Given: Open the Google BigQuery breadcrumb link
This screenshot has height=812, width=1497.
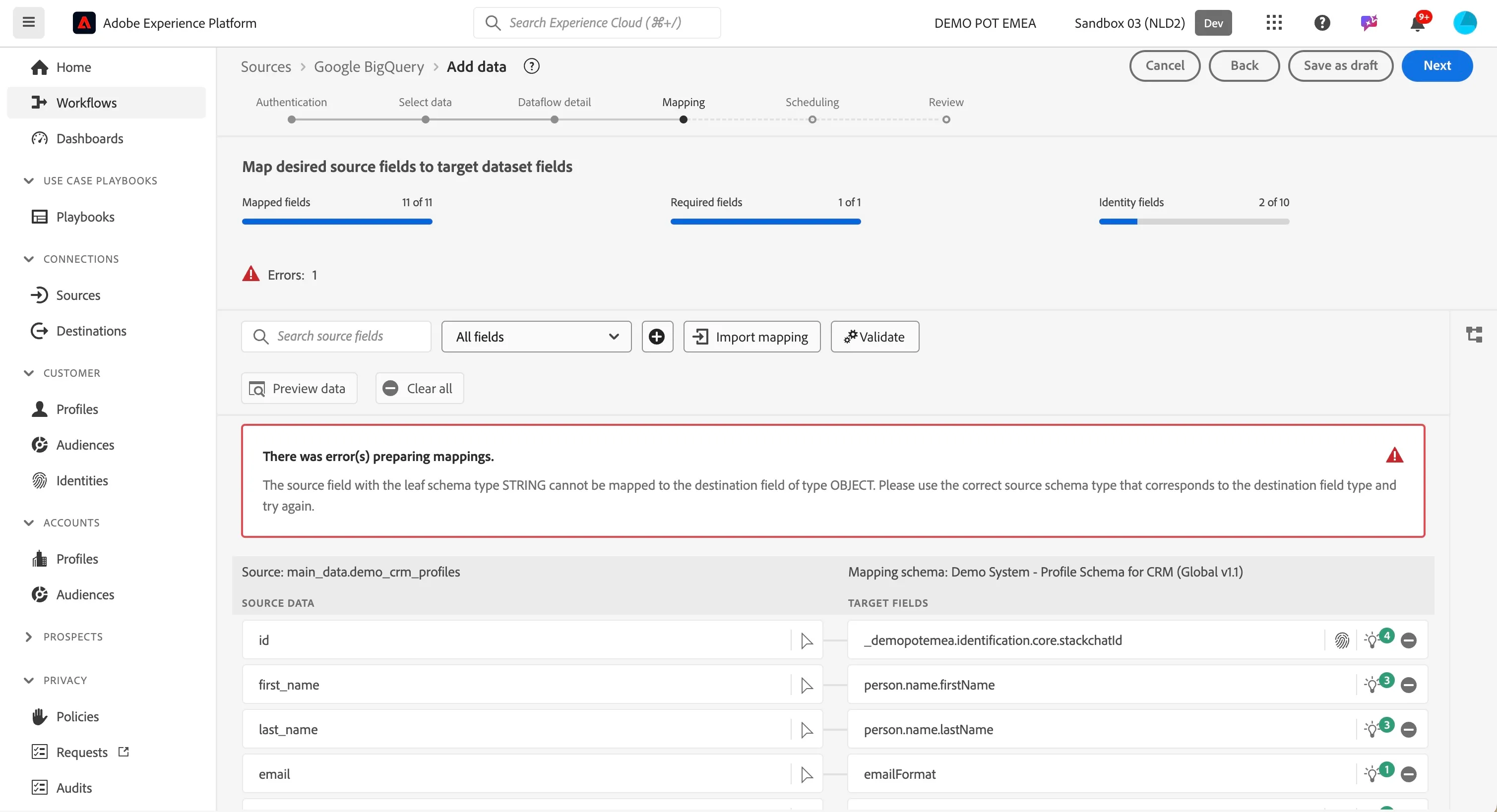Looking at the screenshot, I should pyautogui.click(x=369, y=66).
